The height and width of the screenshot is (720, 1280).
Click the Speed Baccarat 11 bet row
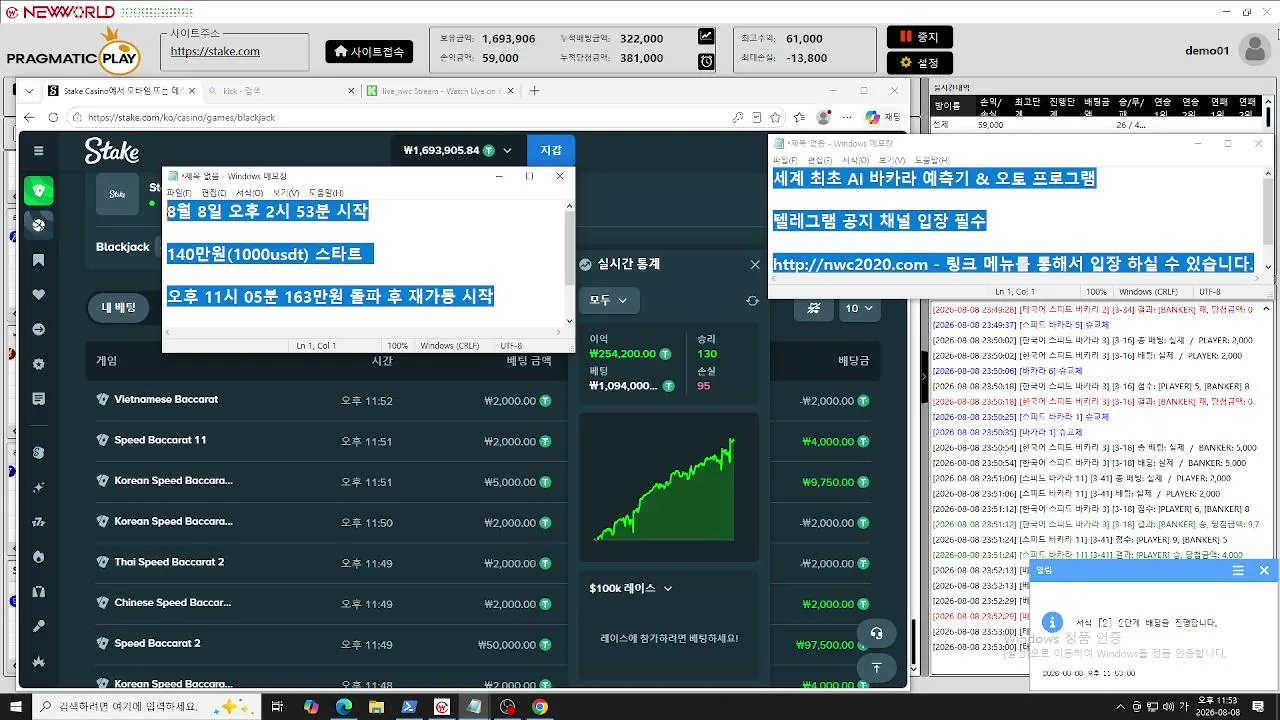point(482,441)
